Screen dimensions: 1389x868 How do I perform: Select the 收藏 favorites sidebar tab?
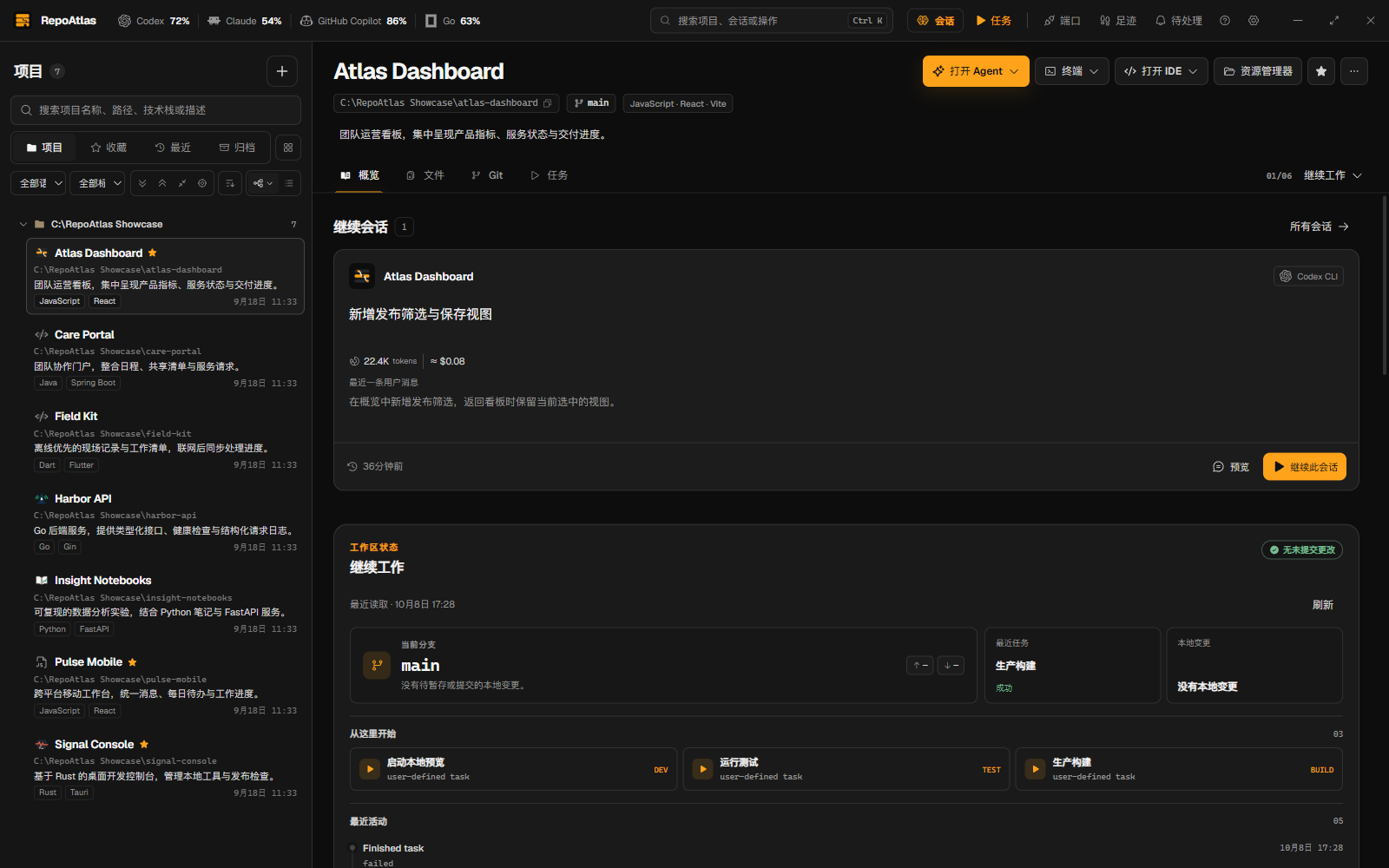click(109, 148)
